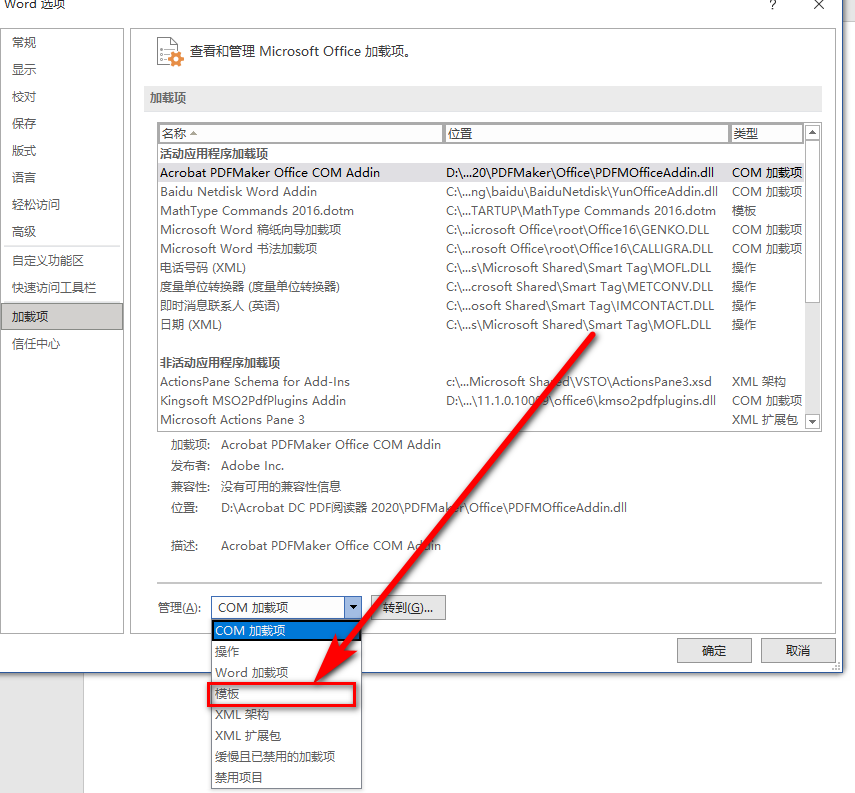Select 轻松访问 in the sidebar
Screen dimensions: 855x793
[x=36, y=205]
